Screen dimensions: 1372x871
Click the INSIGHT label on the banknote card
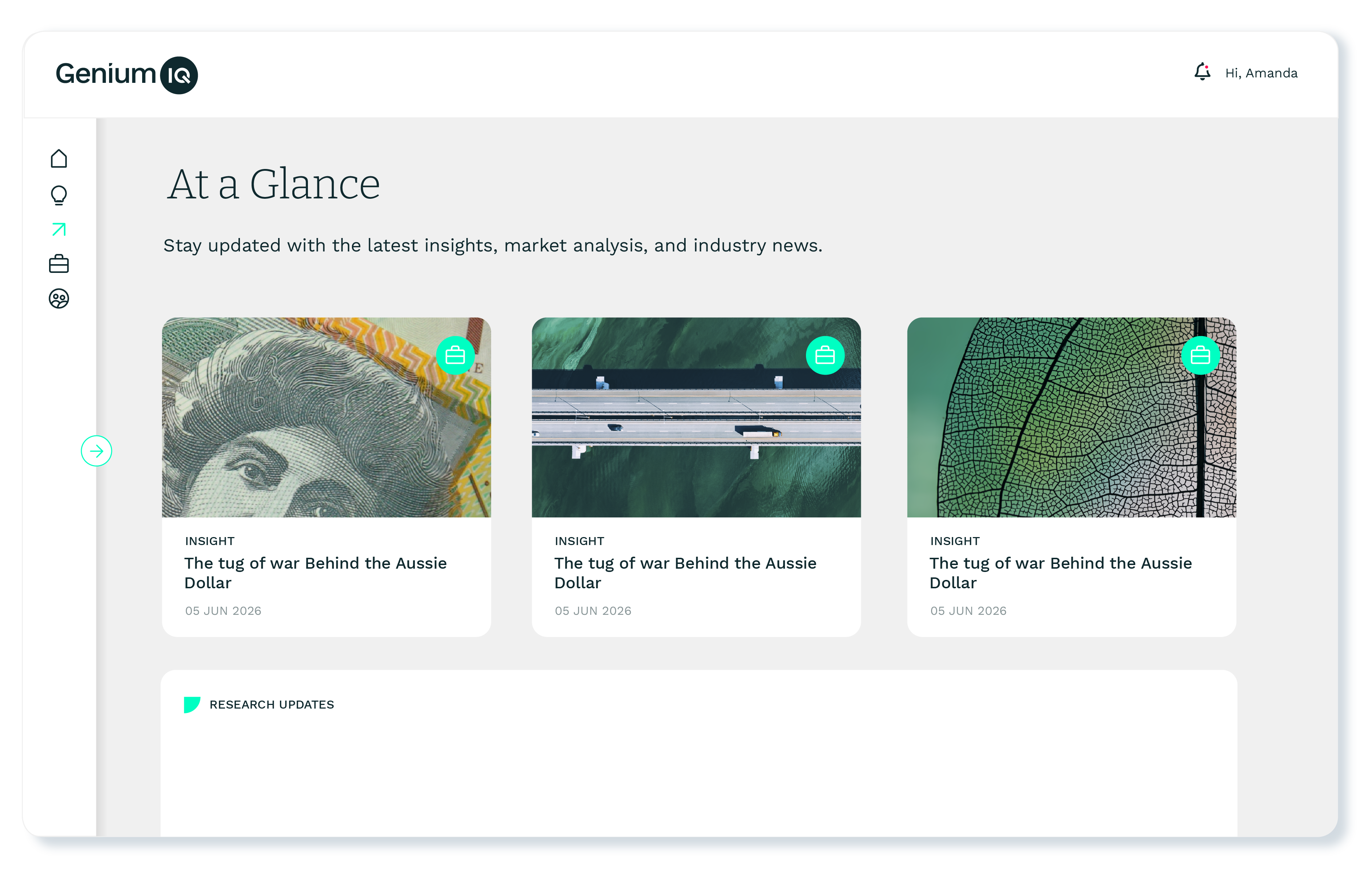[210, 541]
